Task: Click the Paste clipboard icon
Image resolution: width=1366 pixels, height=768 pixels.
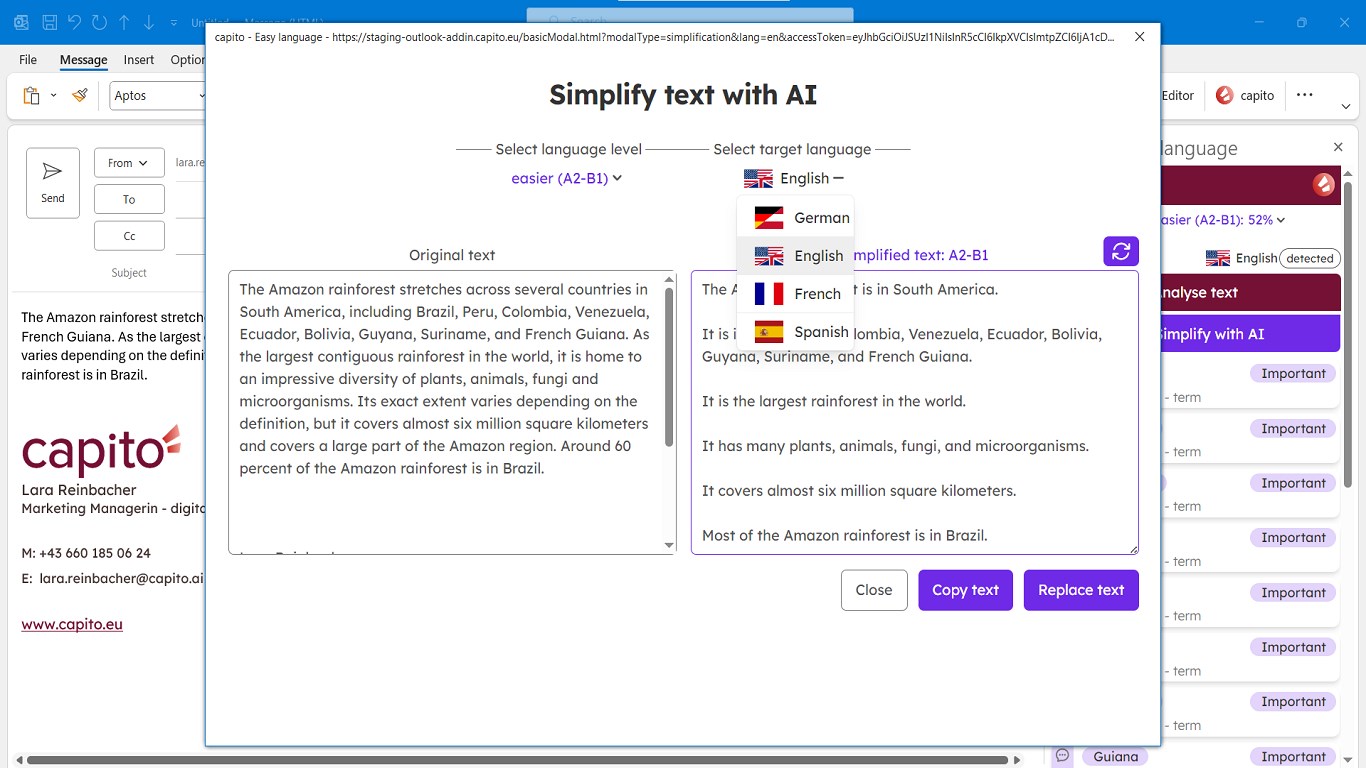Action: [31, 95]
